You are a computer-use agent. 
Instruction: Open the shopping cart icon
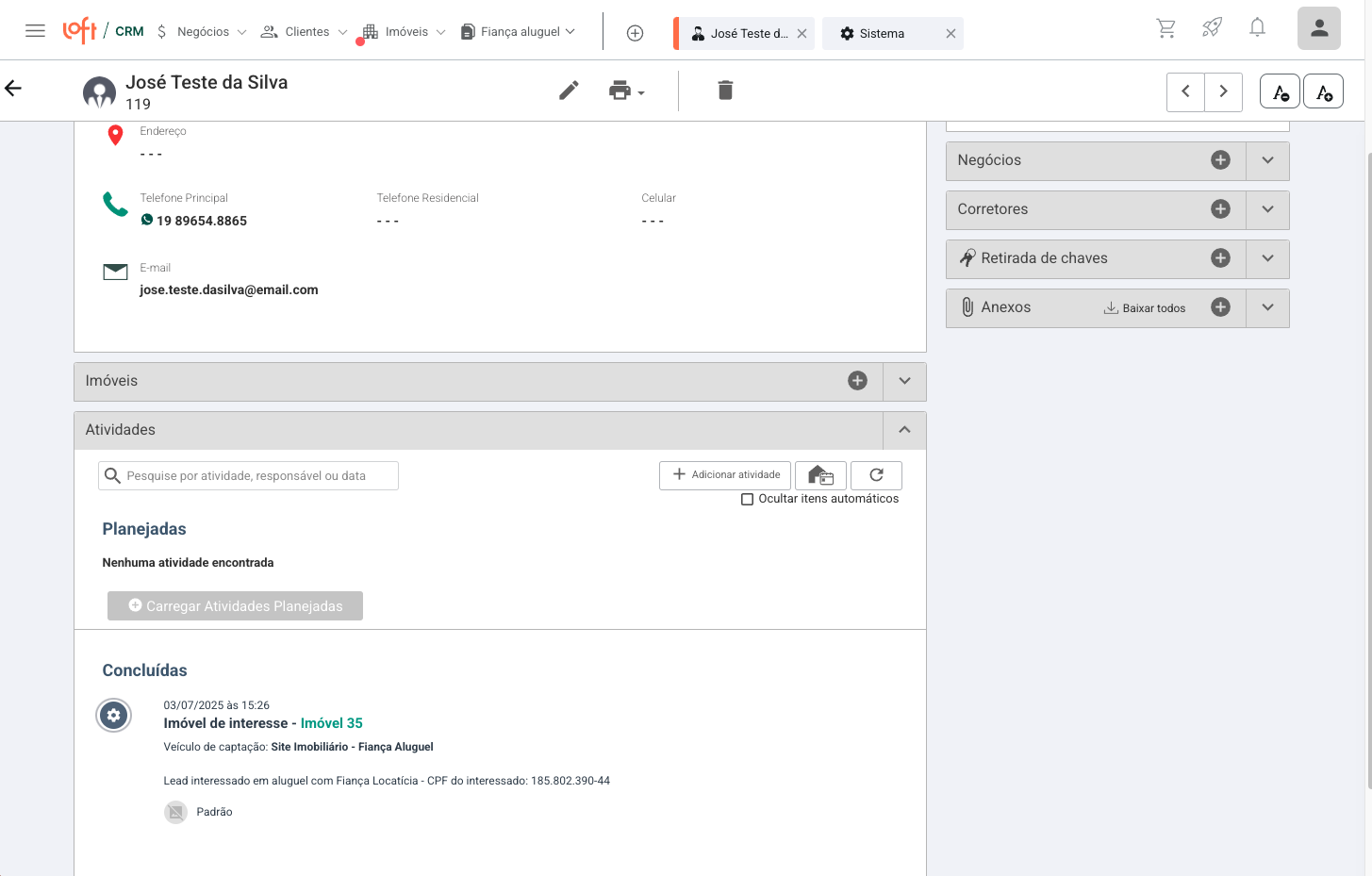[x=1166, y=28]
